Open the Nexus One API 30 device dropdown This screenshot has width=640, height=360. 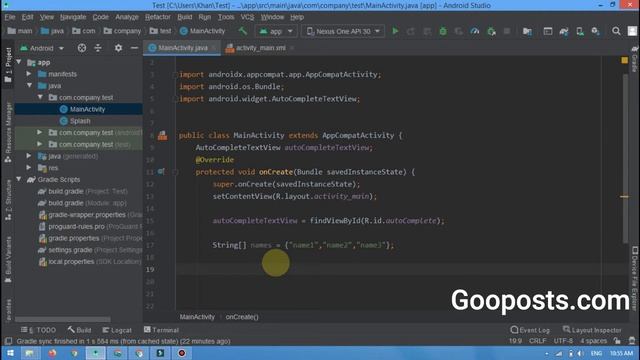[x=343, y=31]
